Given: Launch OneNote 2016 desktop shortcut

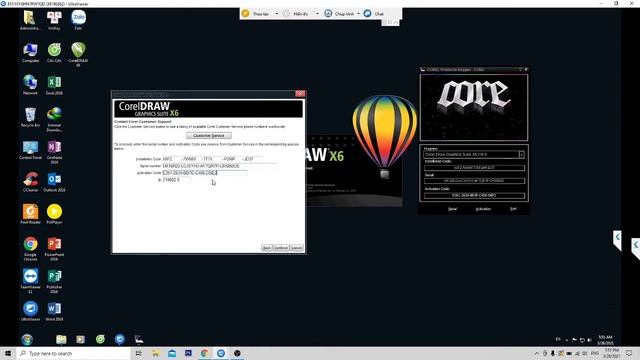Looking at the screenshot, I should click(54, 151).
